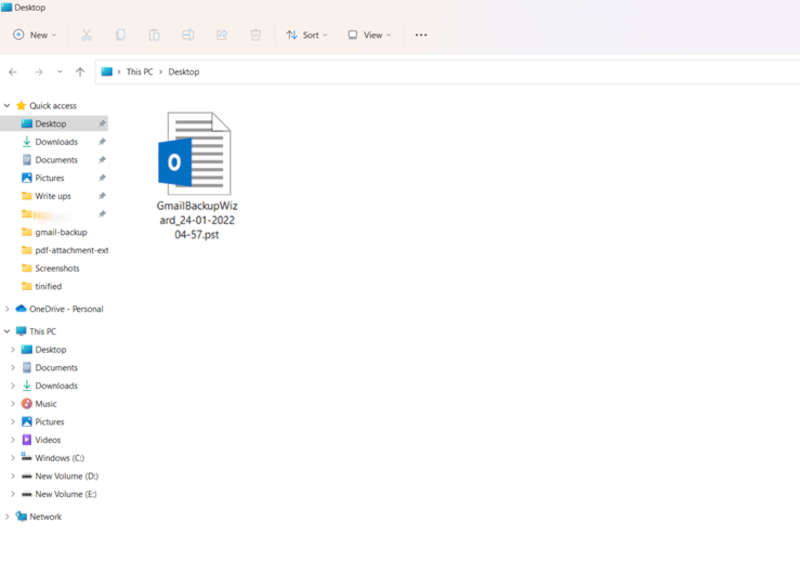Viewport: 800px width, 561px height.
Task: Click This PC in the address bar
Action: tap(140, 72)
